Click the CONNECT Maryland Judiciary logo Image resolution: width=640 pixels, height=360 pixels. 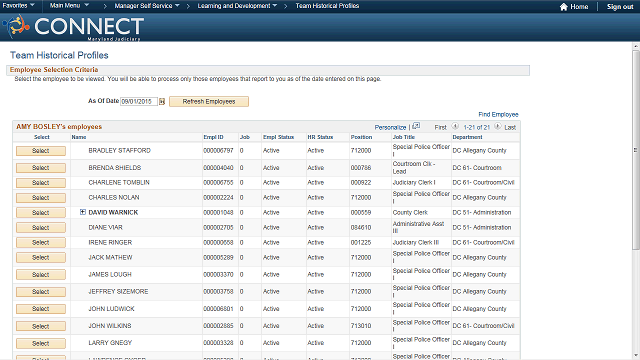[x=73, y=27]
